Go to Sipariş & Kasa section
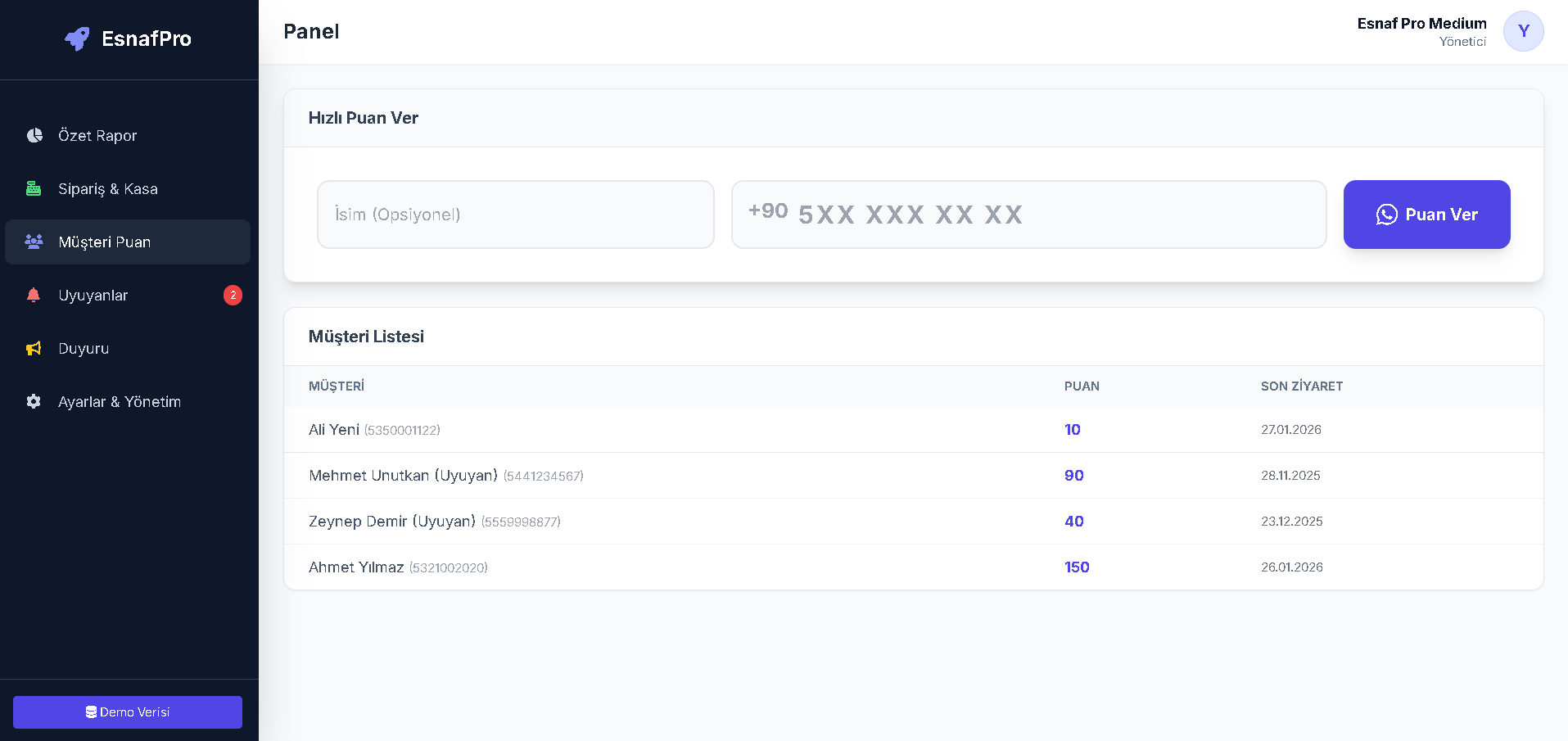The width and height of the screenshot is (1568, 741). pos(108,189)
